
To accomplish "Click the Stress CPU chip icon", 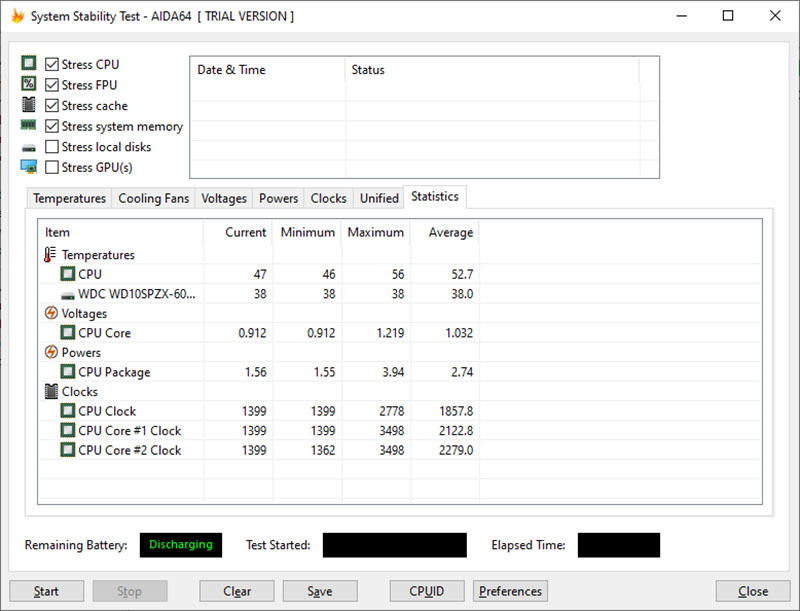I will [29, 63].
